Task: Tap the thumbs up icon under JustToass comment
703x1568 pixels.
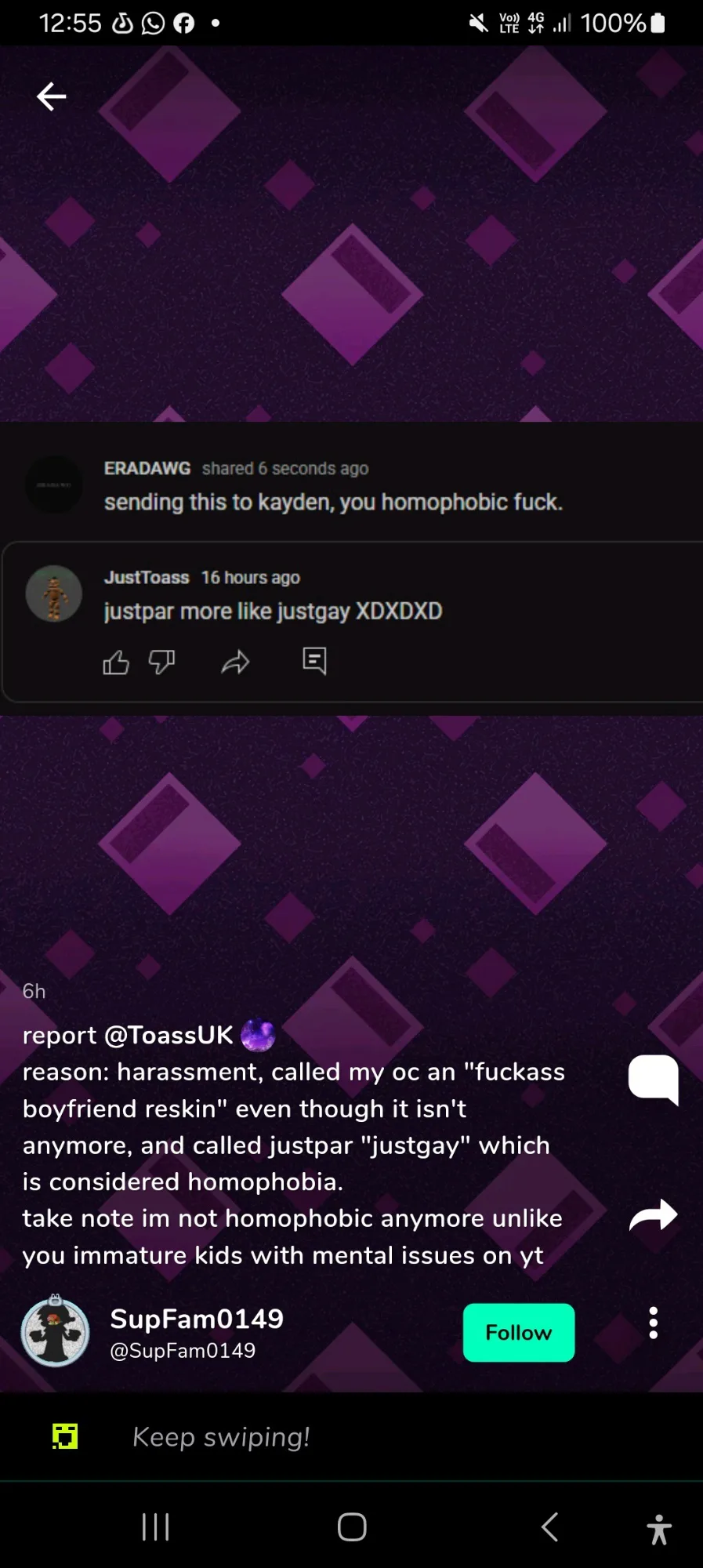Action: 116,662
